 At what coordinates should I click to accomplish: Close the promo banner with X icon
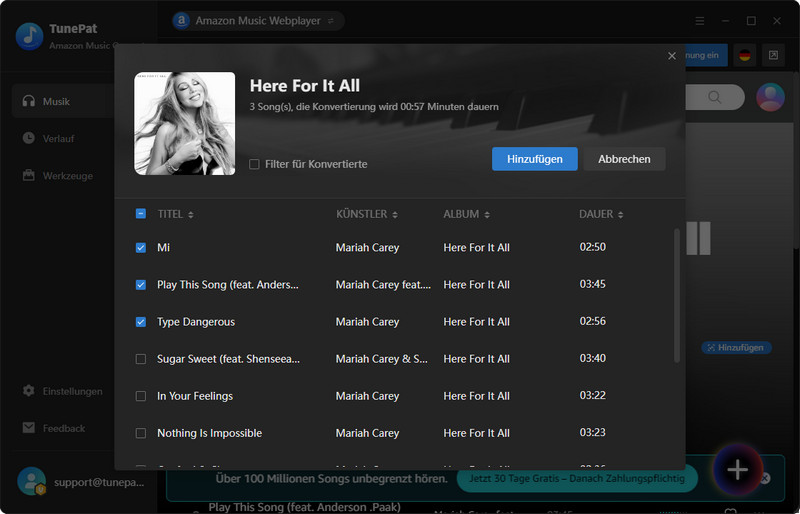click(765, 478)
